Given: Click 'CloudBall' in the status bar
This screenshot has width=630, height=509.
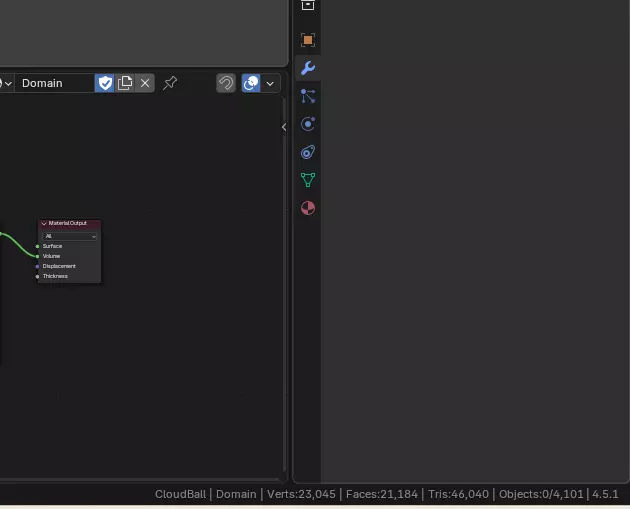Looking at the screenshot, I should tap(180, 494).
